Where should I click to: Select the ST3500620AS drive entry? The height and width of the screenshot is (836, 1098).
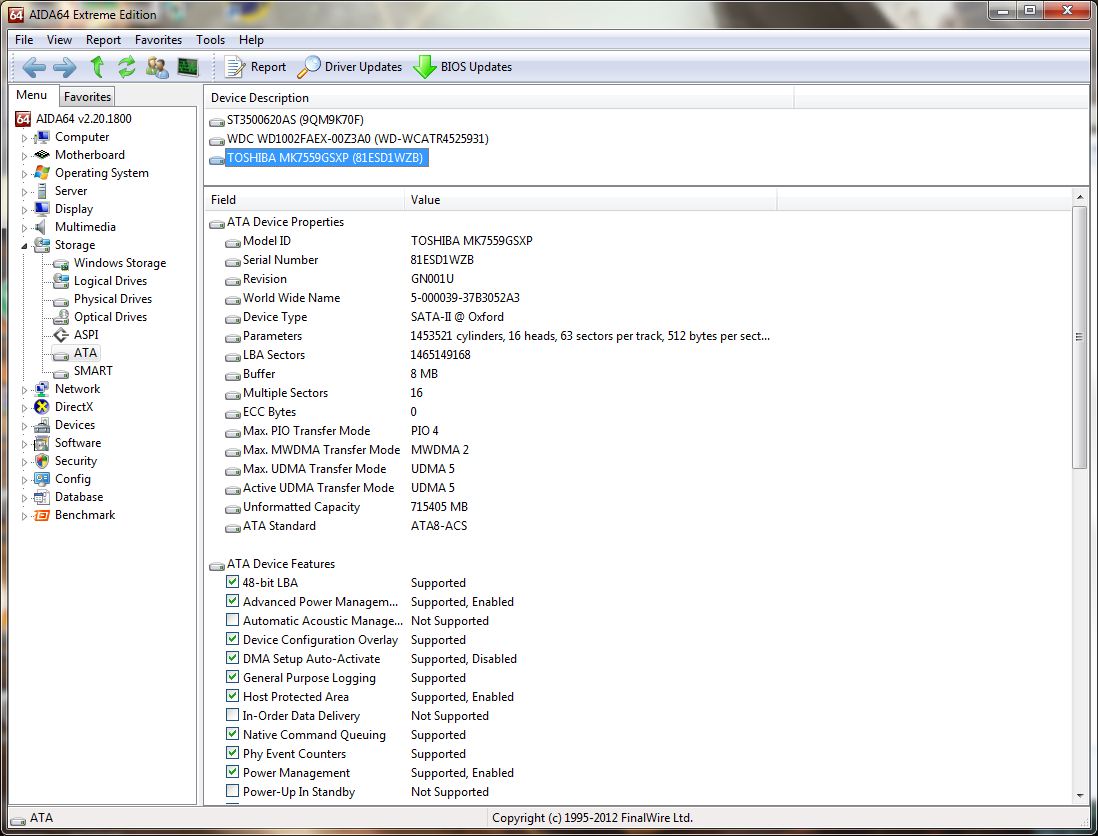point(295,120)
